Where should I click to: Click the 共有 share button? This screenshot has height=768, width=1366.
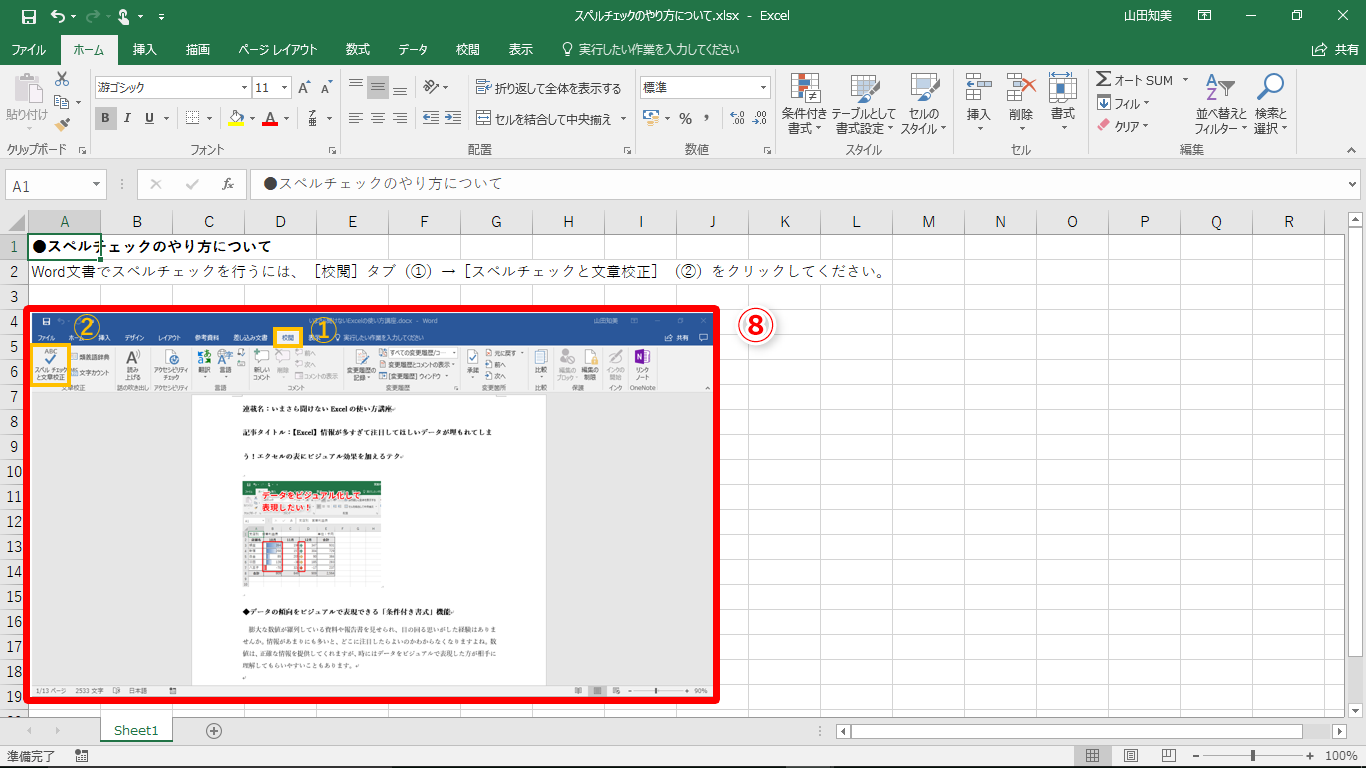1335,49
